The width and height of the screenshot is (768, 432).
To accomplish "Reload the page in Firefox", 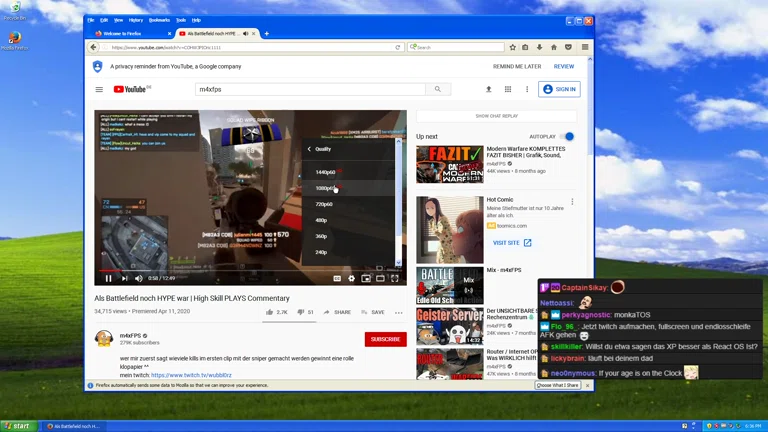I will pos(398,48).
